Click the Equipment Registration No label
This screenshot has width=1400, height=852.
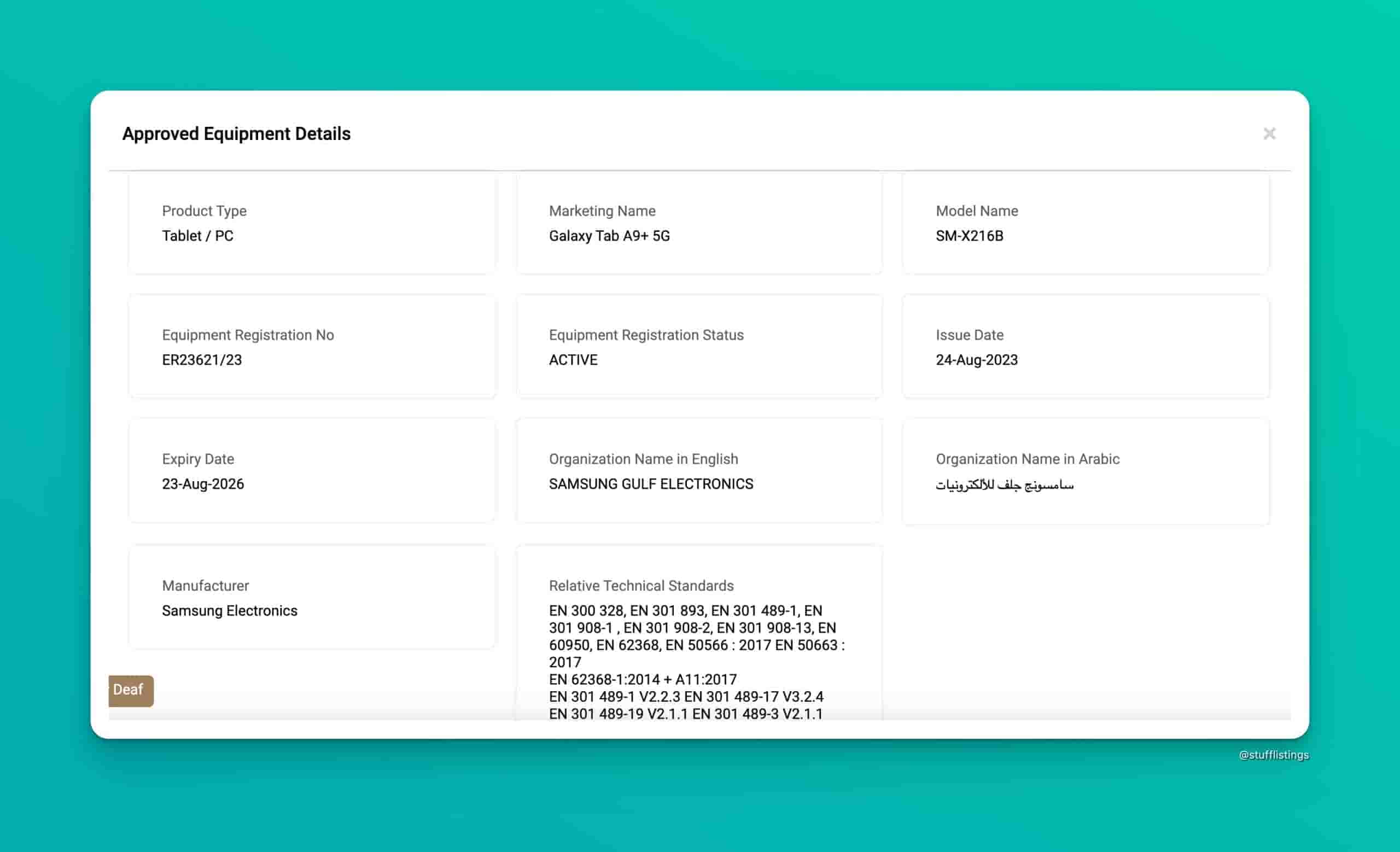coord(248,335)
